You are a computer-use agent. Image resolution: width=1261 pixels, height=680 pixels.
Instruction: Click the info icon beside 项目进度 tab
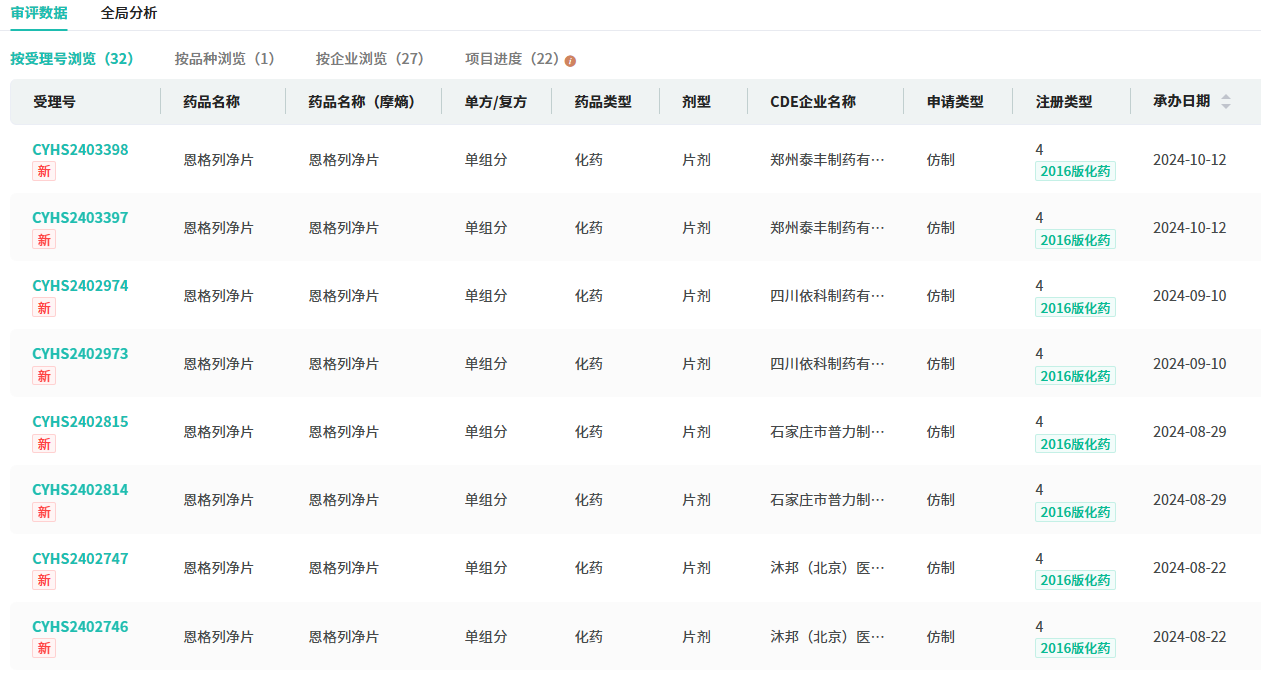pyautogui.click(x=570, y=61)
